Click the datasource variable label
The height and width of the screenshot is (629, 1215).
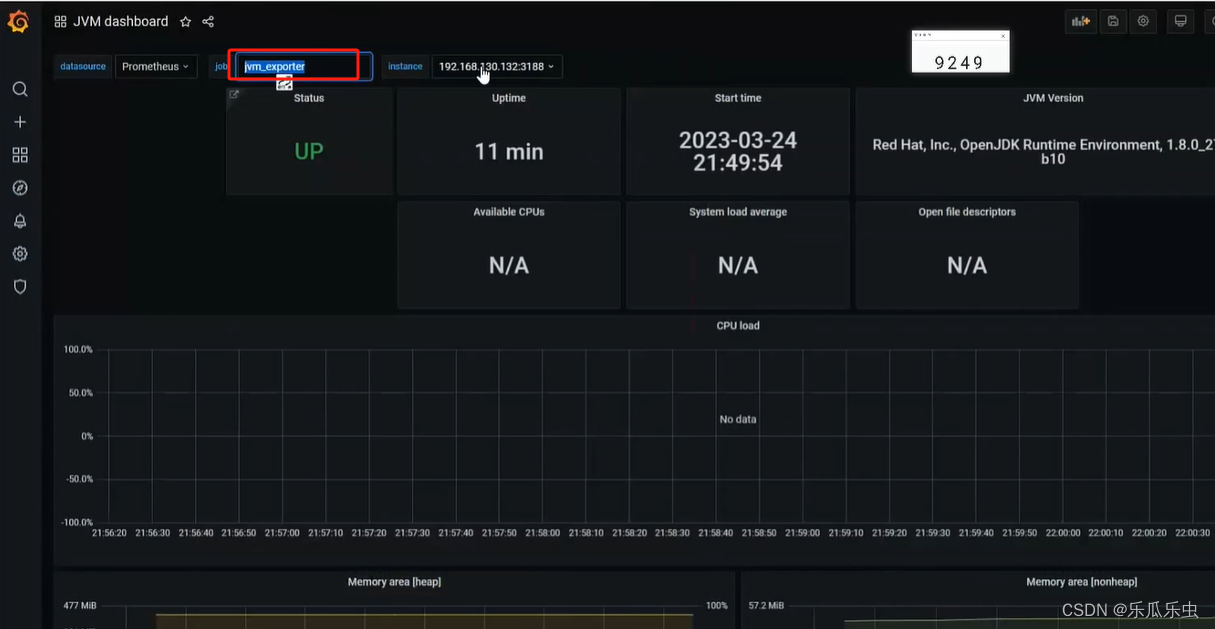click(x=83, y=67)
